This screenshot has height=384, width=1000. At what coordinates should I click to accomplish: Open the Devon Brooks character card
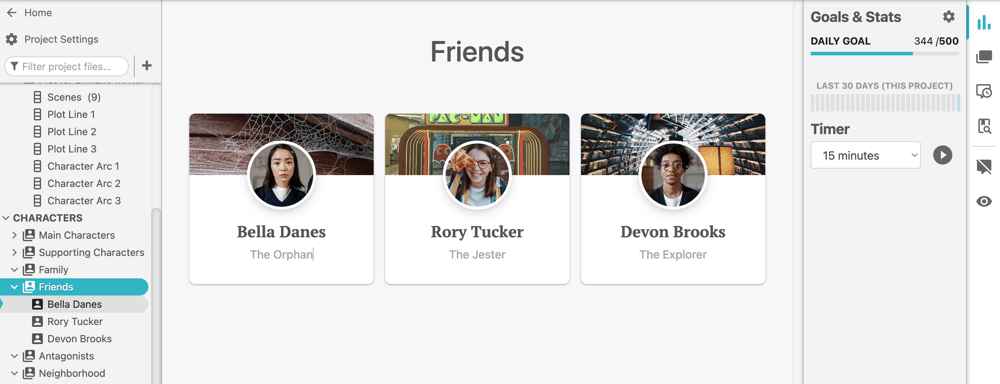(x=673, y=199)
